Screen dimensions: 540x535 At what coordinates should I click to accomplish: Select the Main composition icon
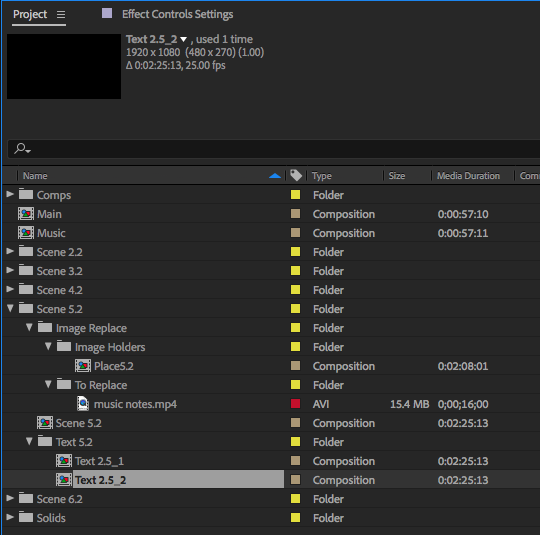26,214
